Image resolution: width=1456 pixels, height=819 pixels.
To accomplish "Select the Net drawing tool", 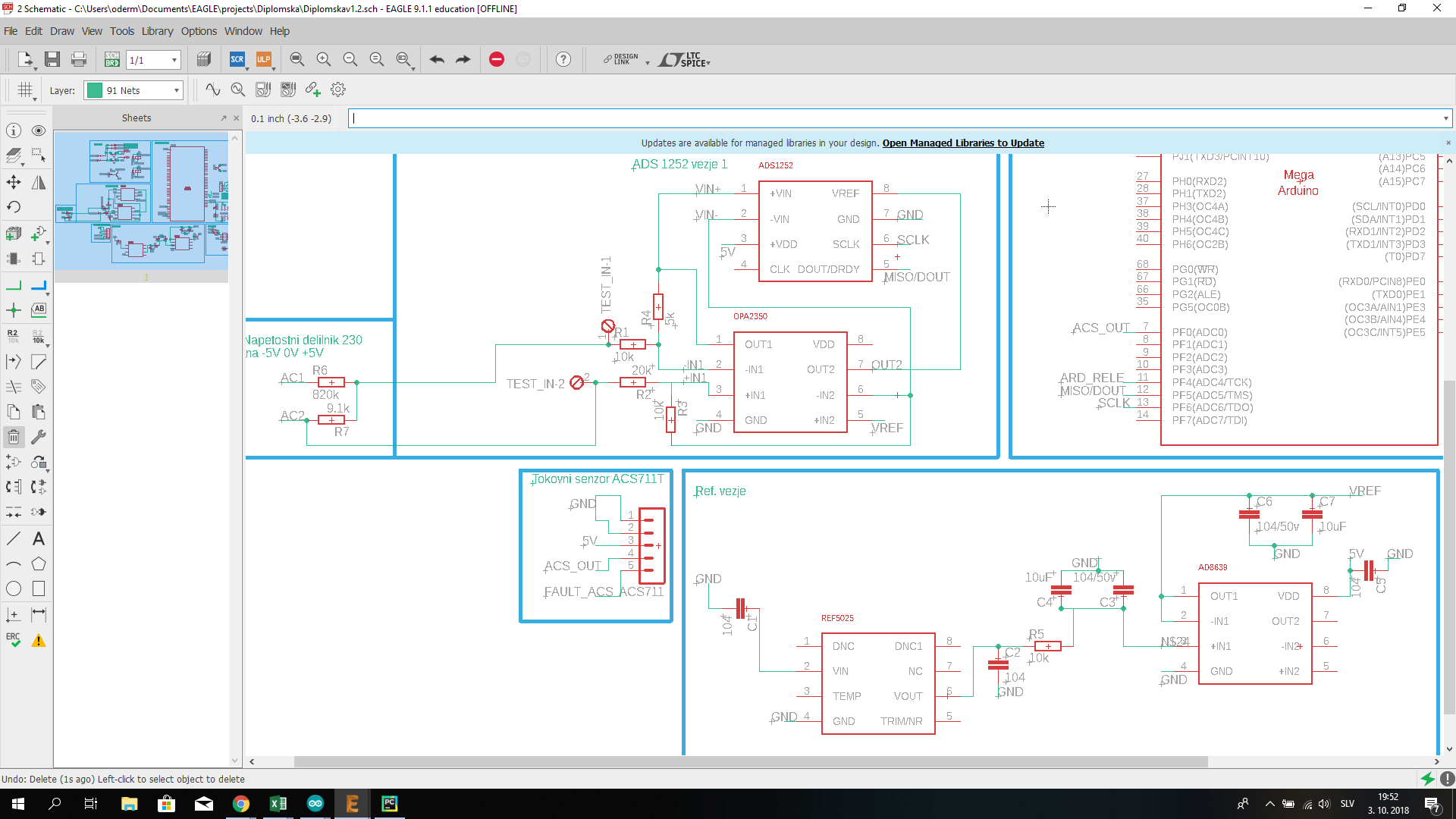I will 14,286.
